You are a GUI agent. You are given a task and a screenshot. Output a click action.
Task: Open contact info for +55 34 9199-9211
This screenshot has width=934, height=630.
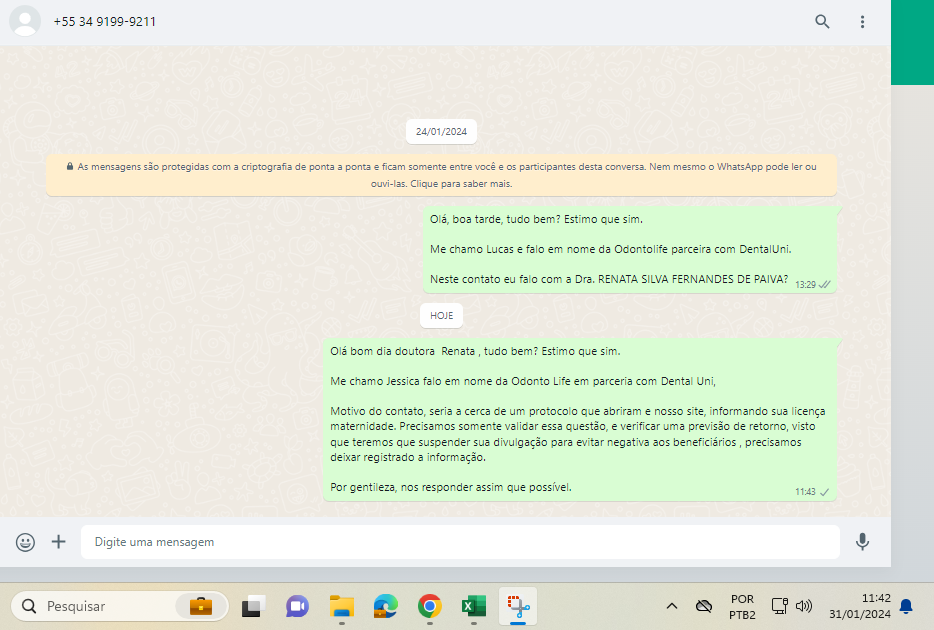105,21
